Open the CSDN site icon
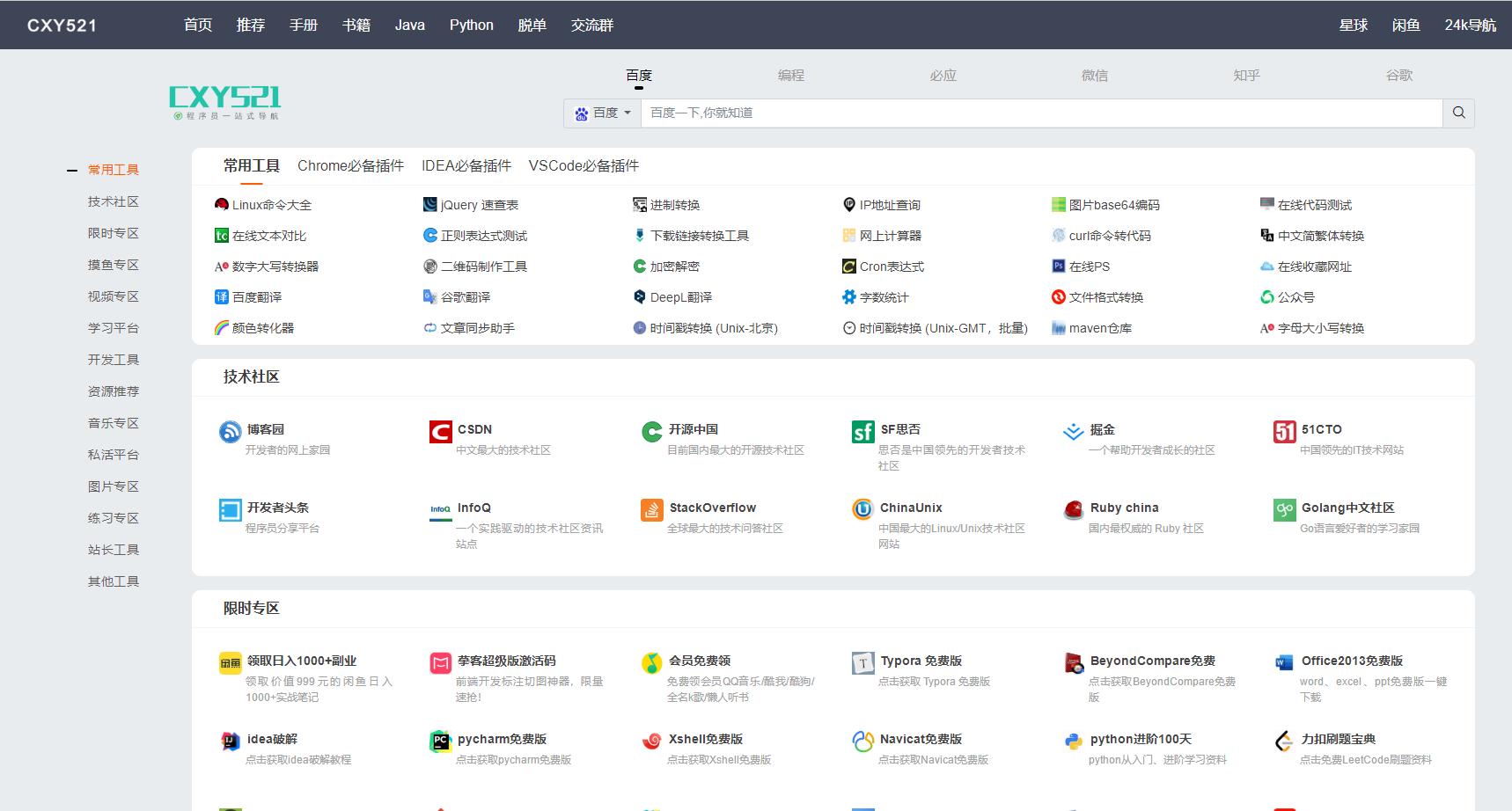Screen dimensions: 1512x811 pos(440,432)
